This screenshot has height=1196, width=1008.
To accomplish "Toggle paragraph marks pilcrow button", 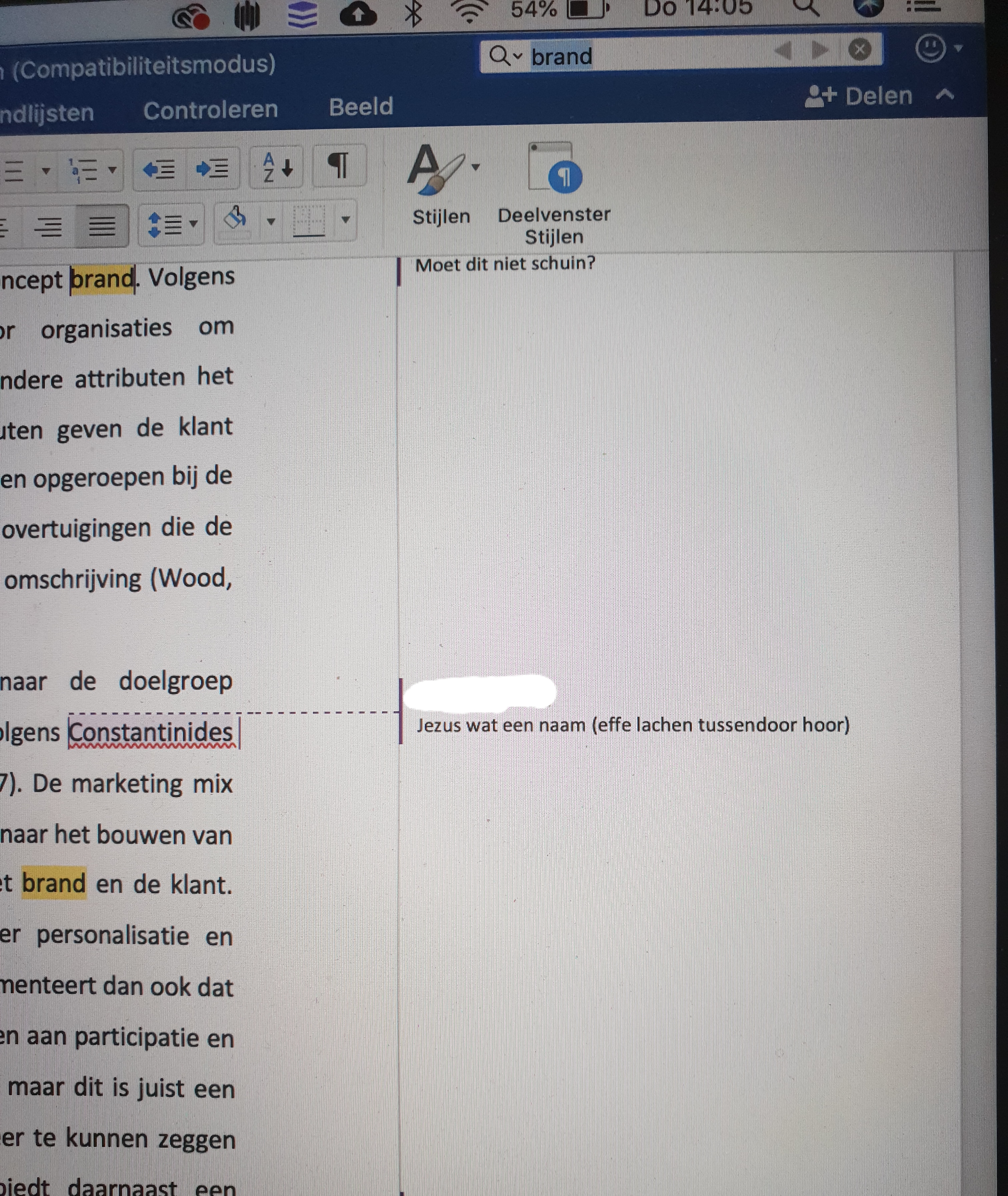I will tap(338, 166).
